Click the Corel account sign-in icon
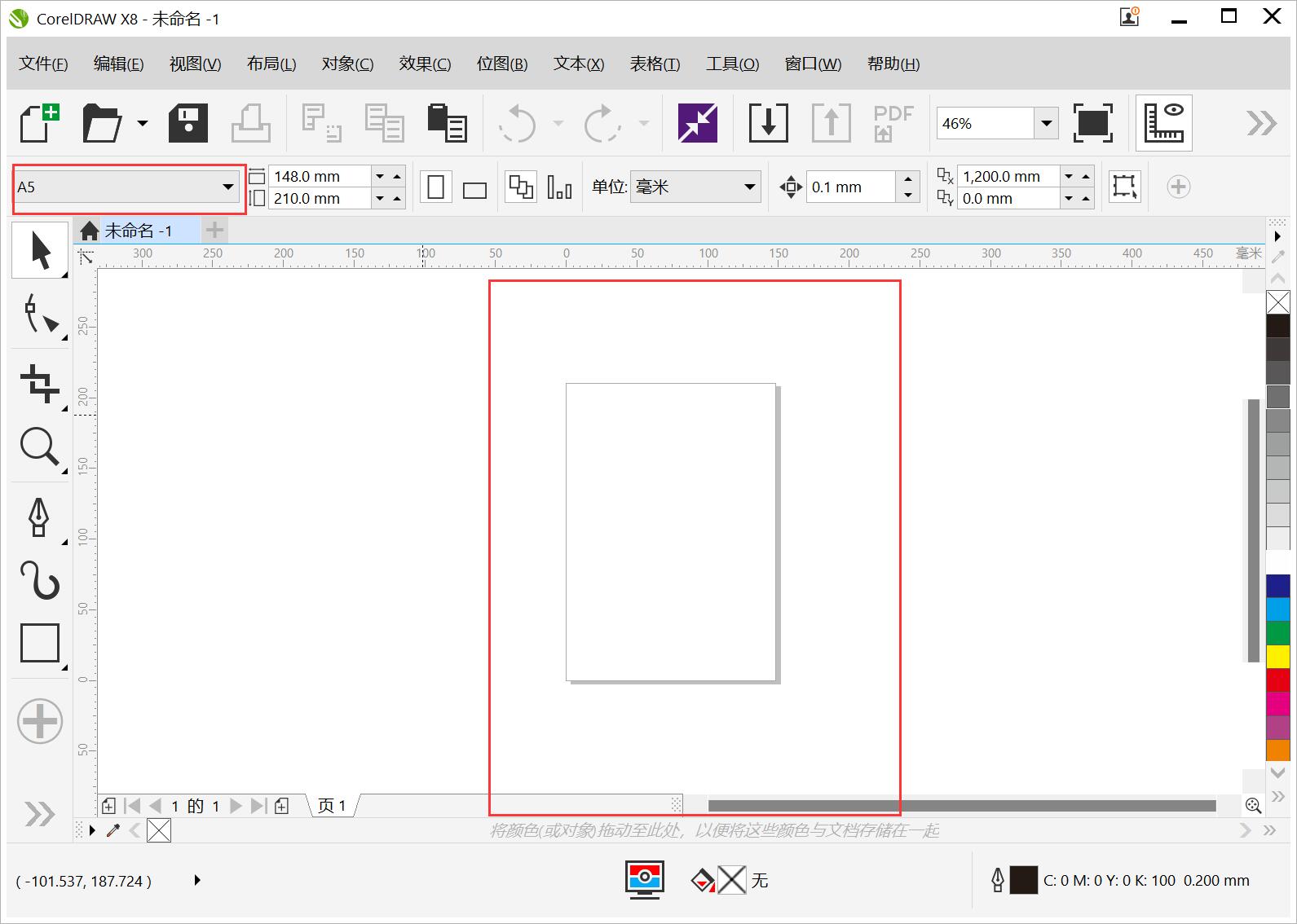This screenshot has height=924, width=1297. point(1130,15)
